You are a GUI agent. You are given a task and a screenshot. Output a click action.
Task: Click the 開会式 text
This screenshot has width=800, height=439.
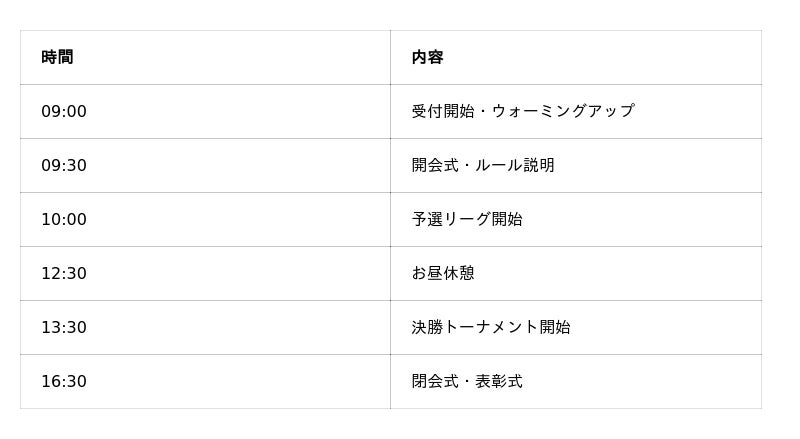point(434,166)
